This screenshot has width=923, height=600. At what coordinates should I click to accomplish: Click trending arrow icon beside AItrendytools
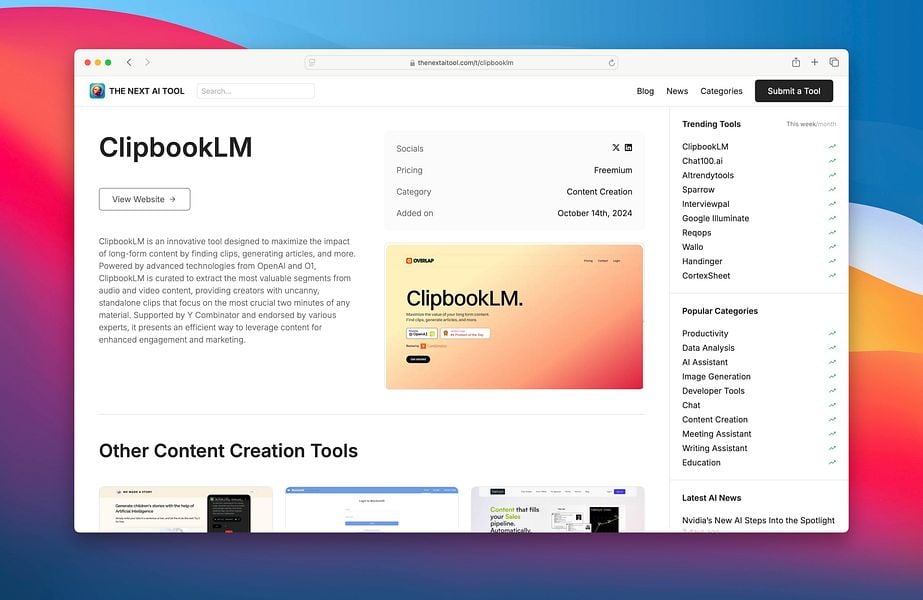832,175
